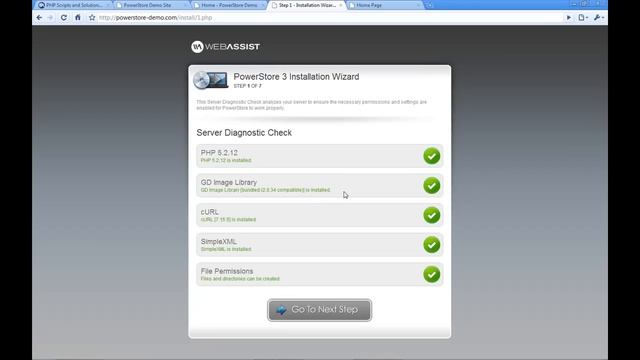
Task: Open the wrench settings menu
Action: pos(599,18)
